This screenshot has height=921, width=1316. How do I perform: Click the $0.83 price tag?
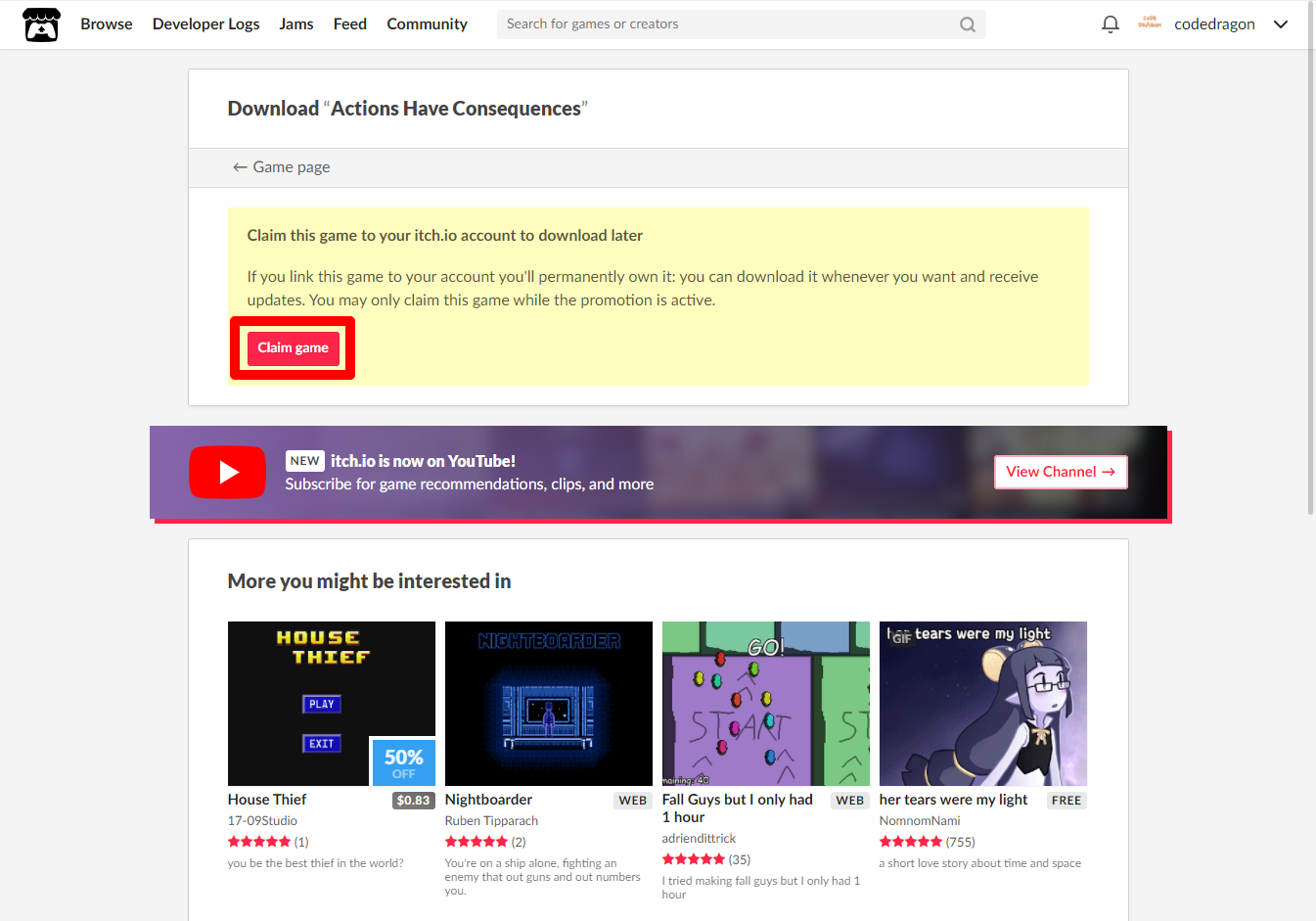point(414,801)
